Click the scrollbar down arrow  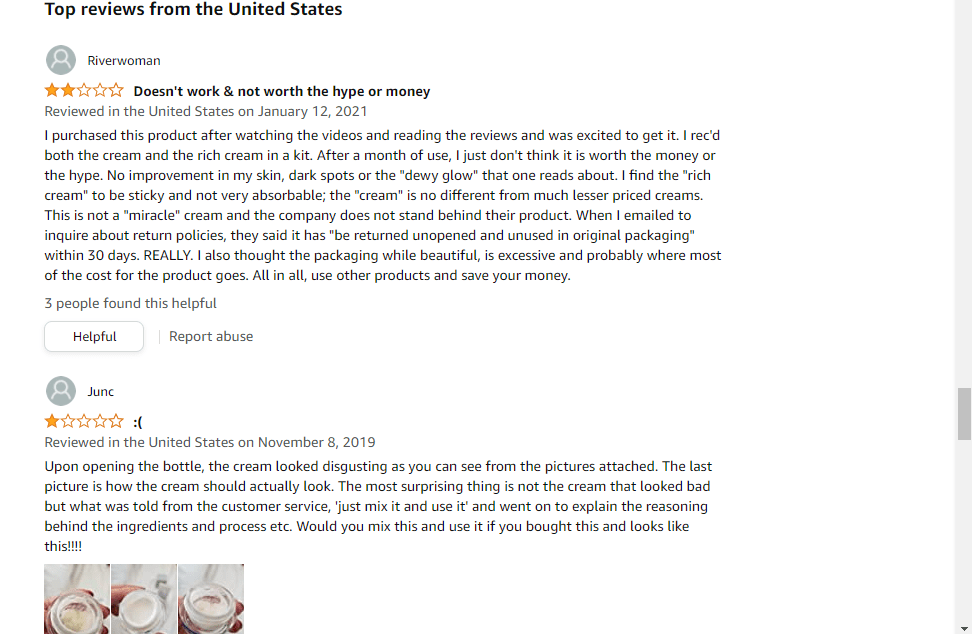[x=964, y=628]
